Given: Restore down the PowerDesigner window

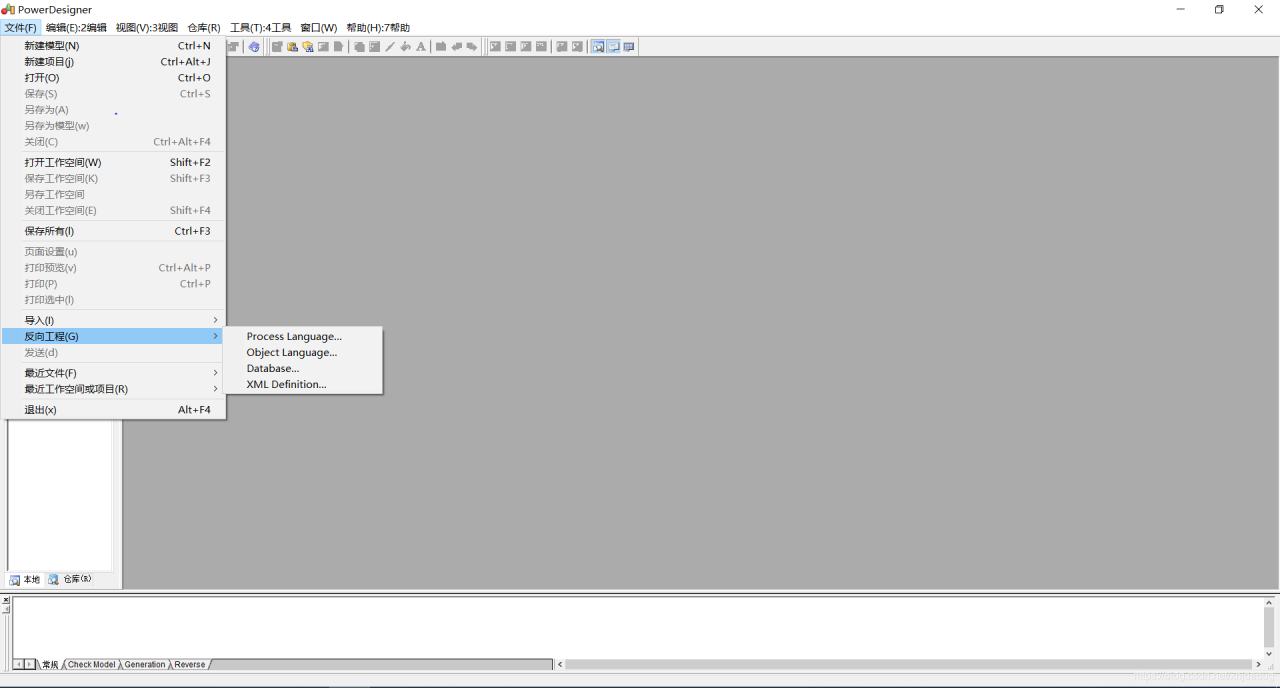Looking at the screenshot, I should point(1219,10).
